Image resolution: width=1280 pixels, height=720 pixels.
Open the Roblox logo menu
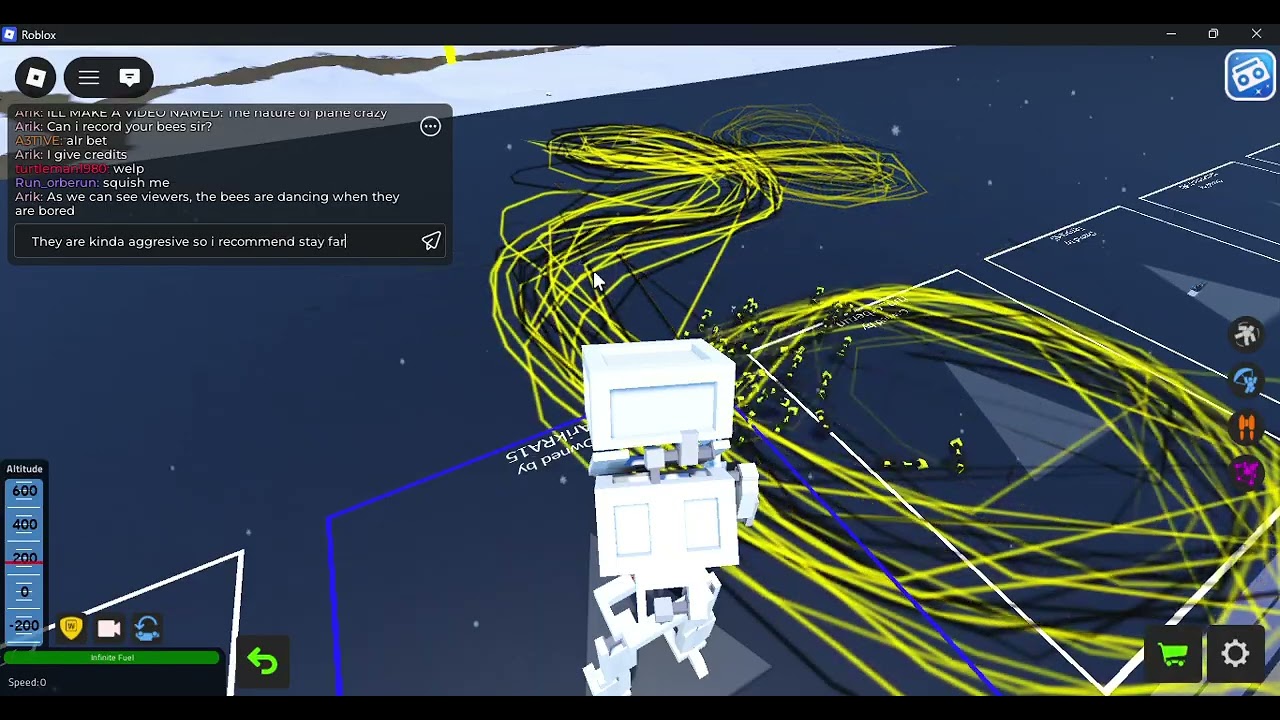[x=36, y=77]
